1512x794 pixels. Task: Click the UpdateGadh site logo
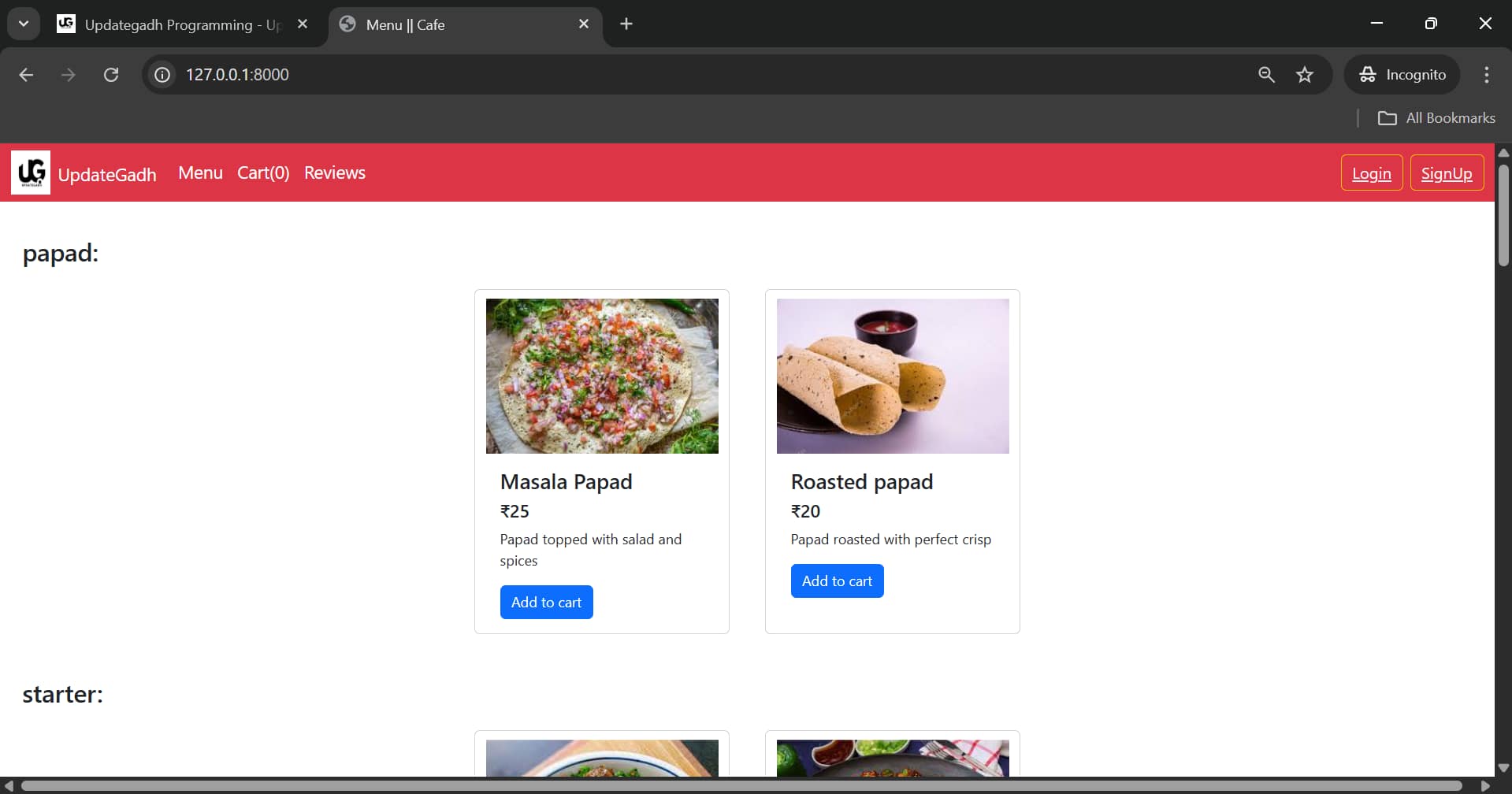click(32, 172)
